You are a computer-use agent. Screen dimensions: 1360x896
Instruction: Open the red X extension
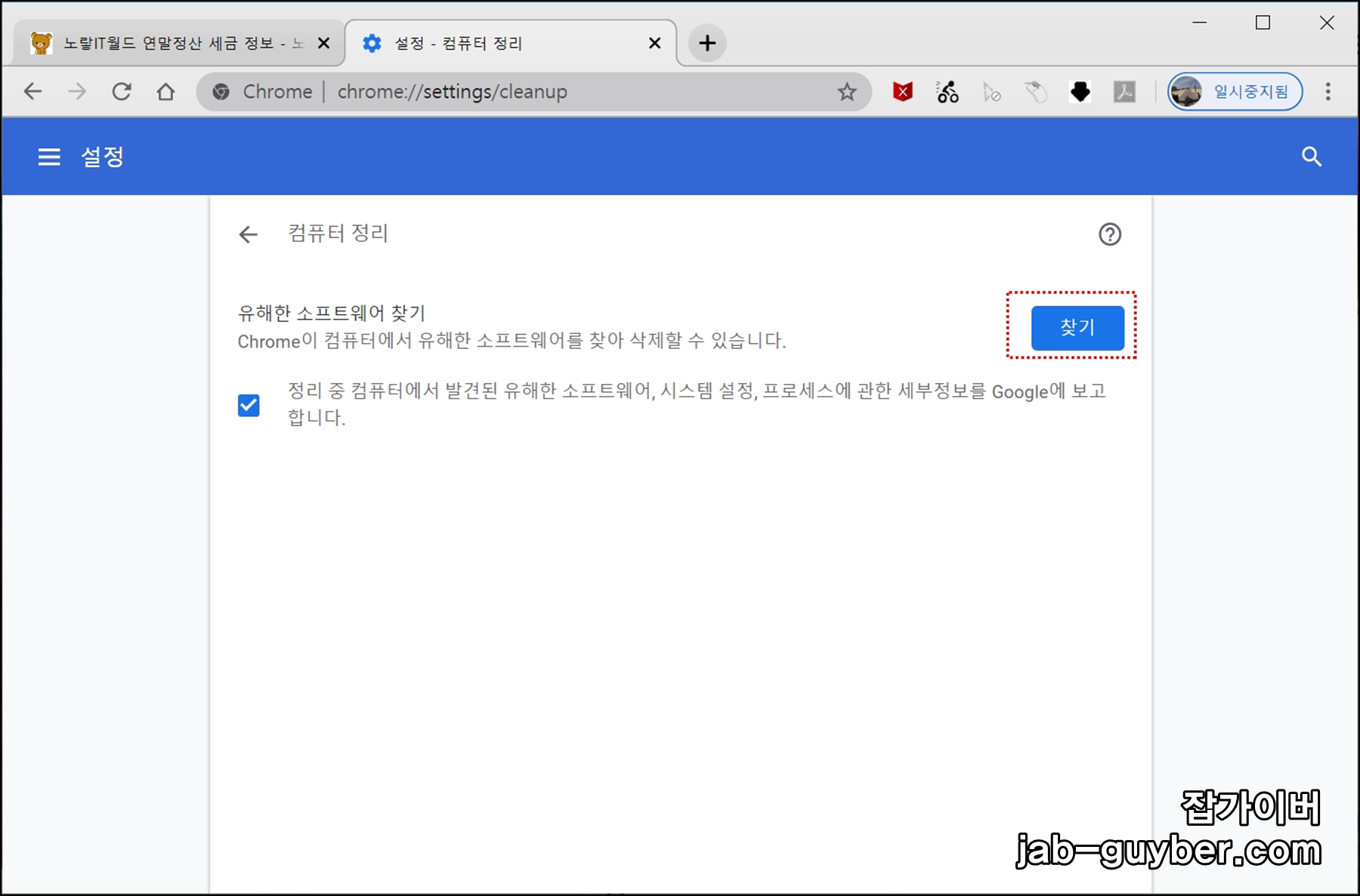pos(901,91)
